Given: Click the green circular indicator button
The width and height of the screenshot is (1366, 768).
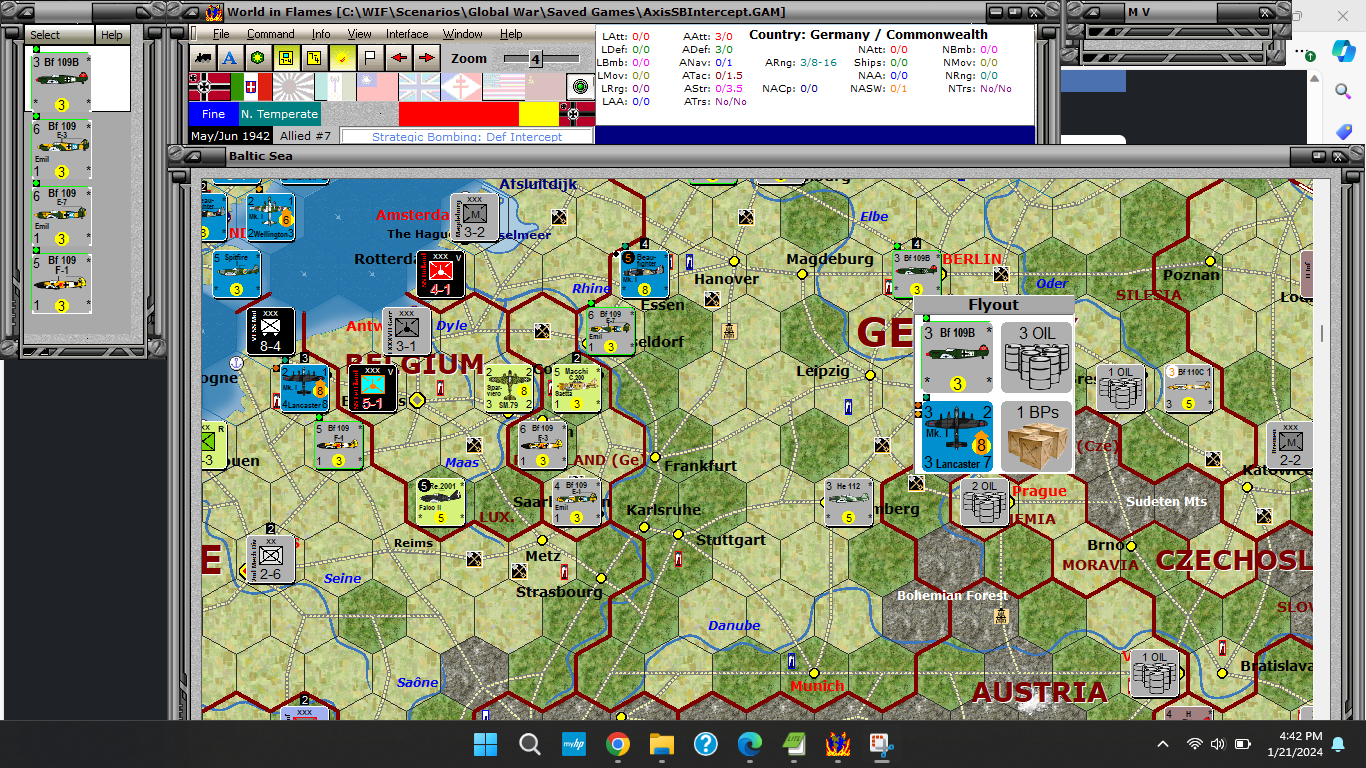Looking at the screenshot, I should (x=581, y=87).
